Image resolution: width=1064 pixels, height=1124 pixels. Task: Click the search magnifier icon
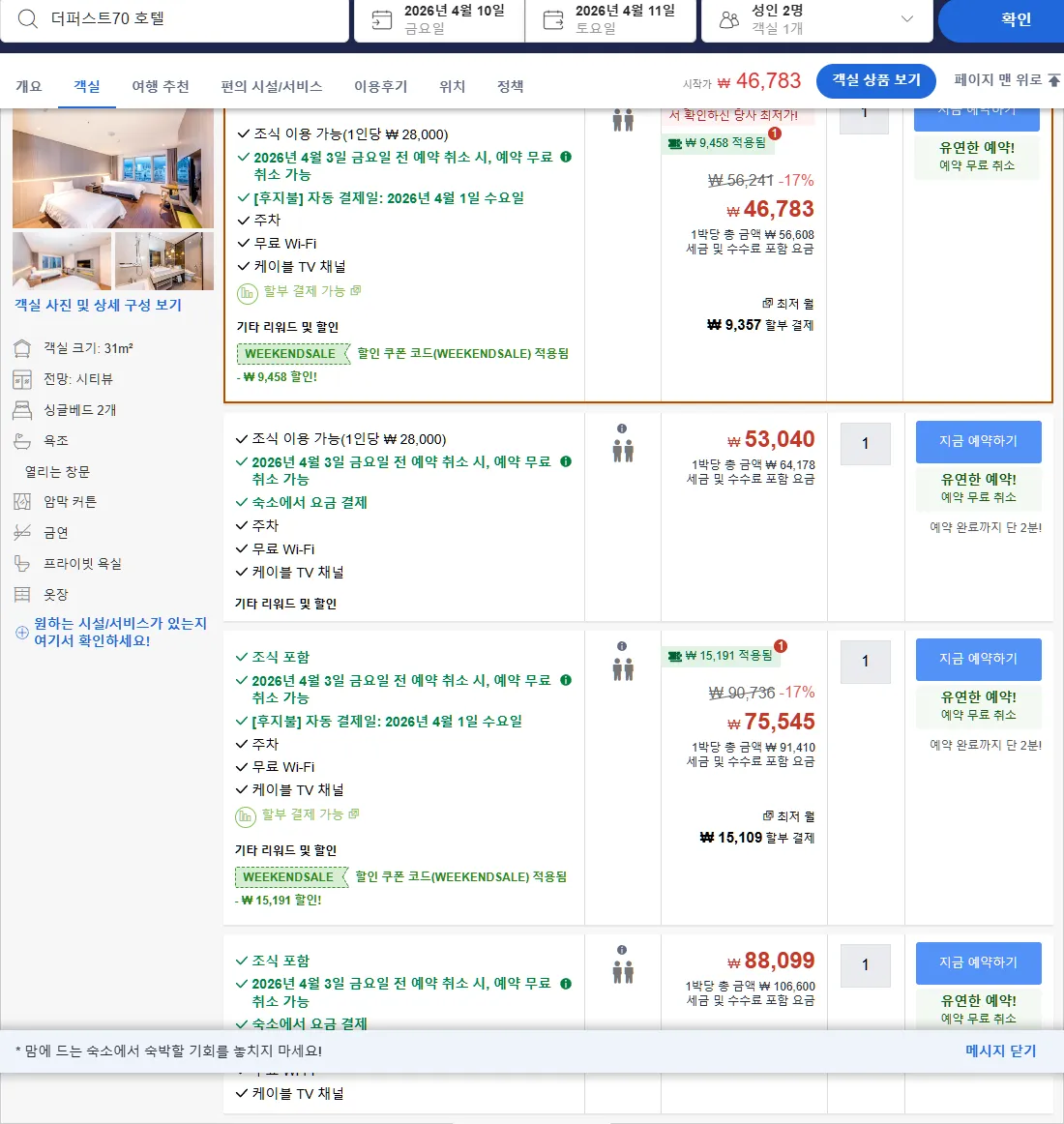coord(27,18)
